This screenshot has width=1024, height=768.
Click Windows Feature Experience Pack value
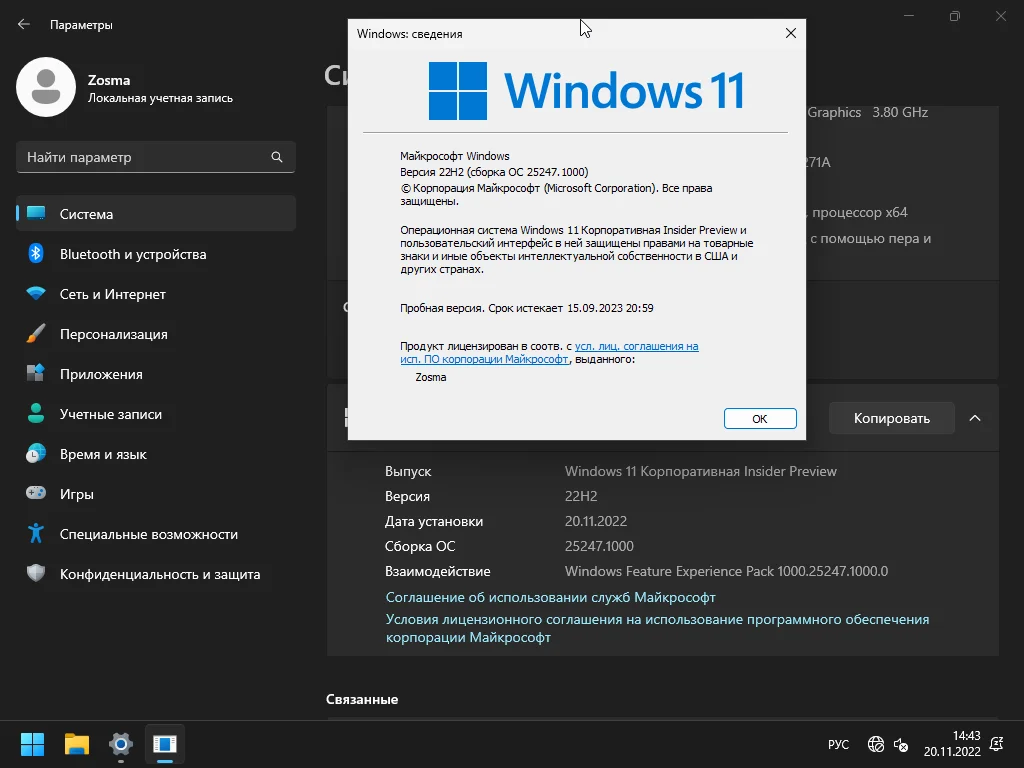click(x=726, y=571)
